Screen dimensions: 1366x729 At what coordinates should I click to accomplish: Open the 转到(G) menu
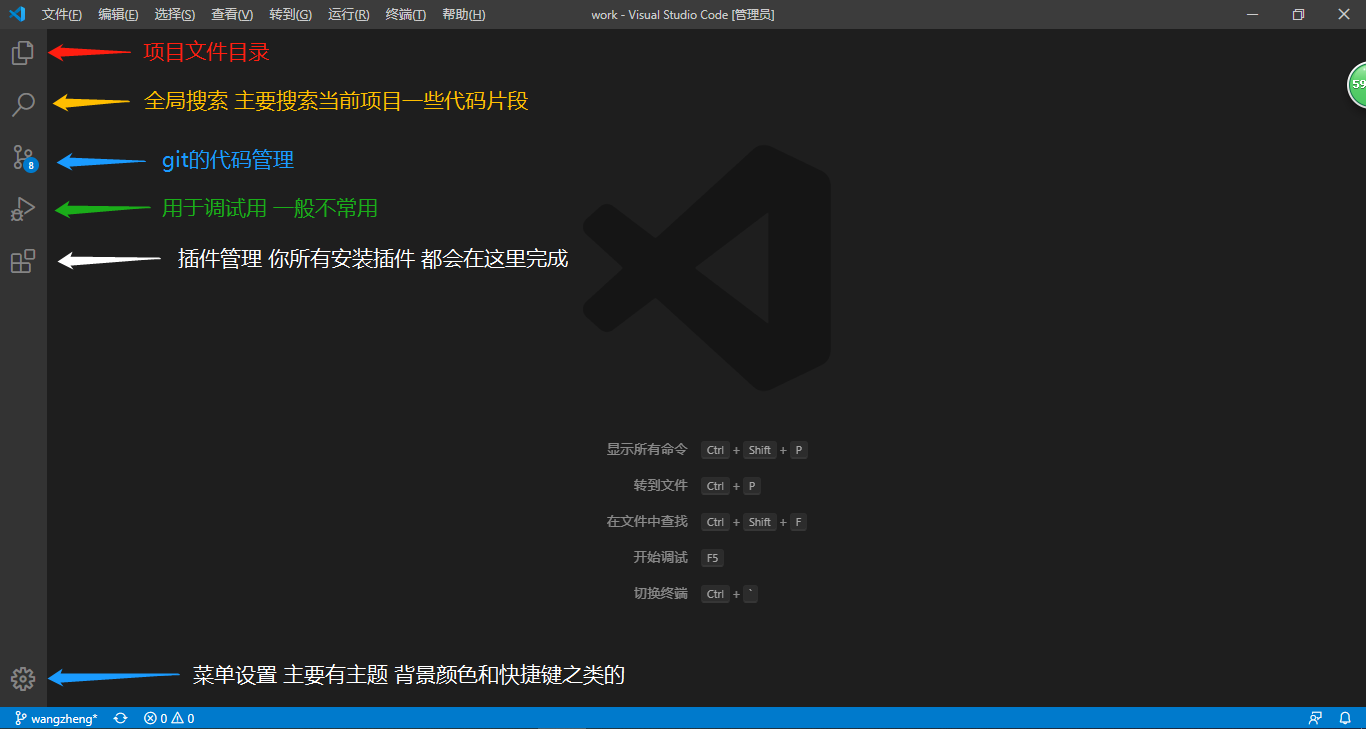click(290, 15)
